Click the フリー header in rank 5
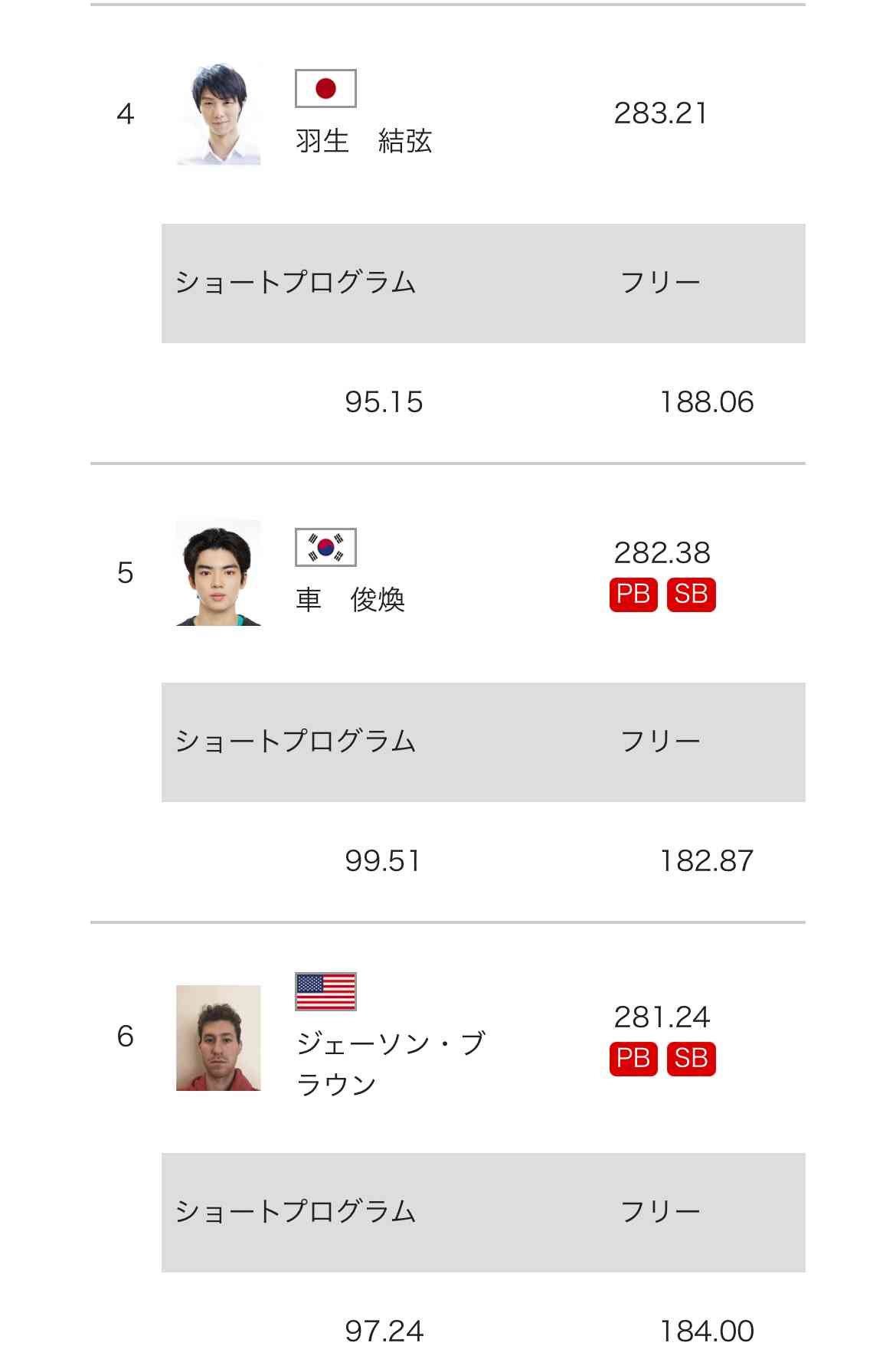The image size is (896, 1369). click(x=660, y=742)
